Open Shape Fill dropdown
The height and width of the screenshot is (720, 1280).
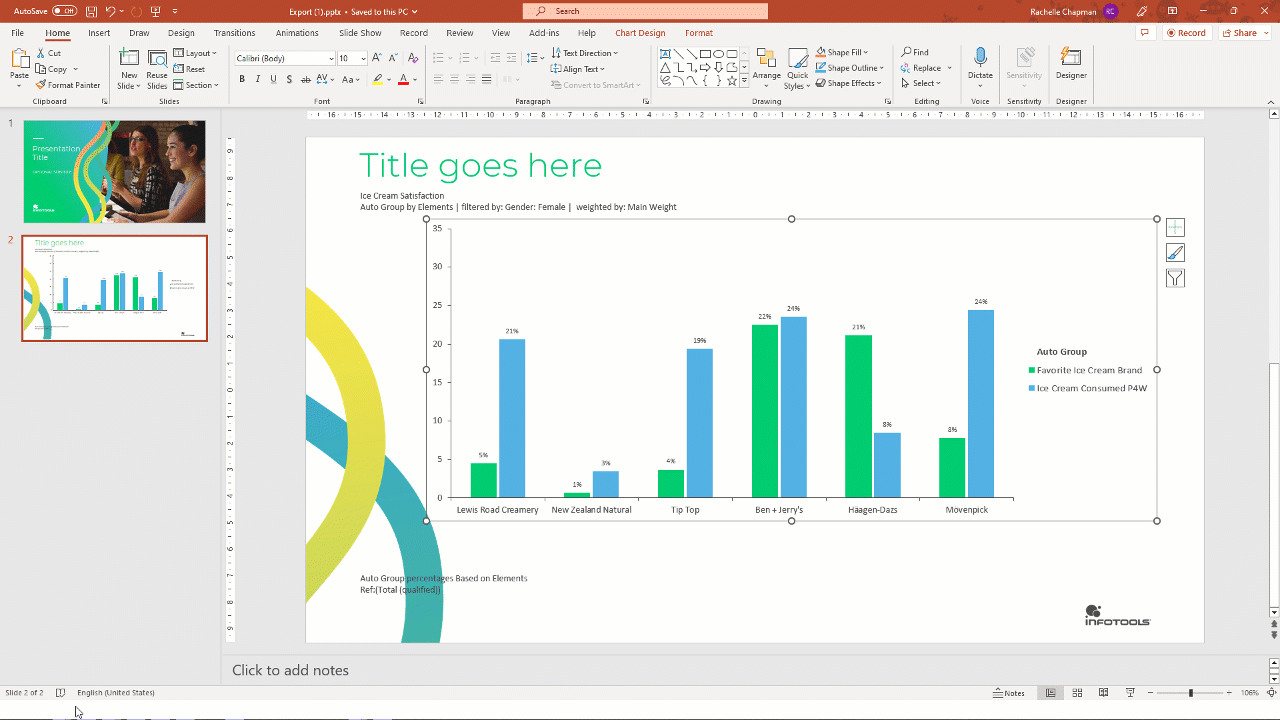point(842,52)
